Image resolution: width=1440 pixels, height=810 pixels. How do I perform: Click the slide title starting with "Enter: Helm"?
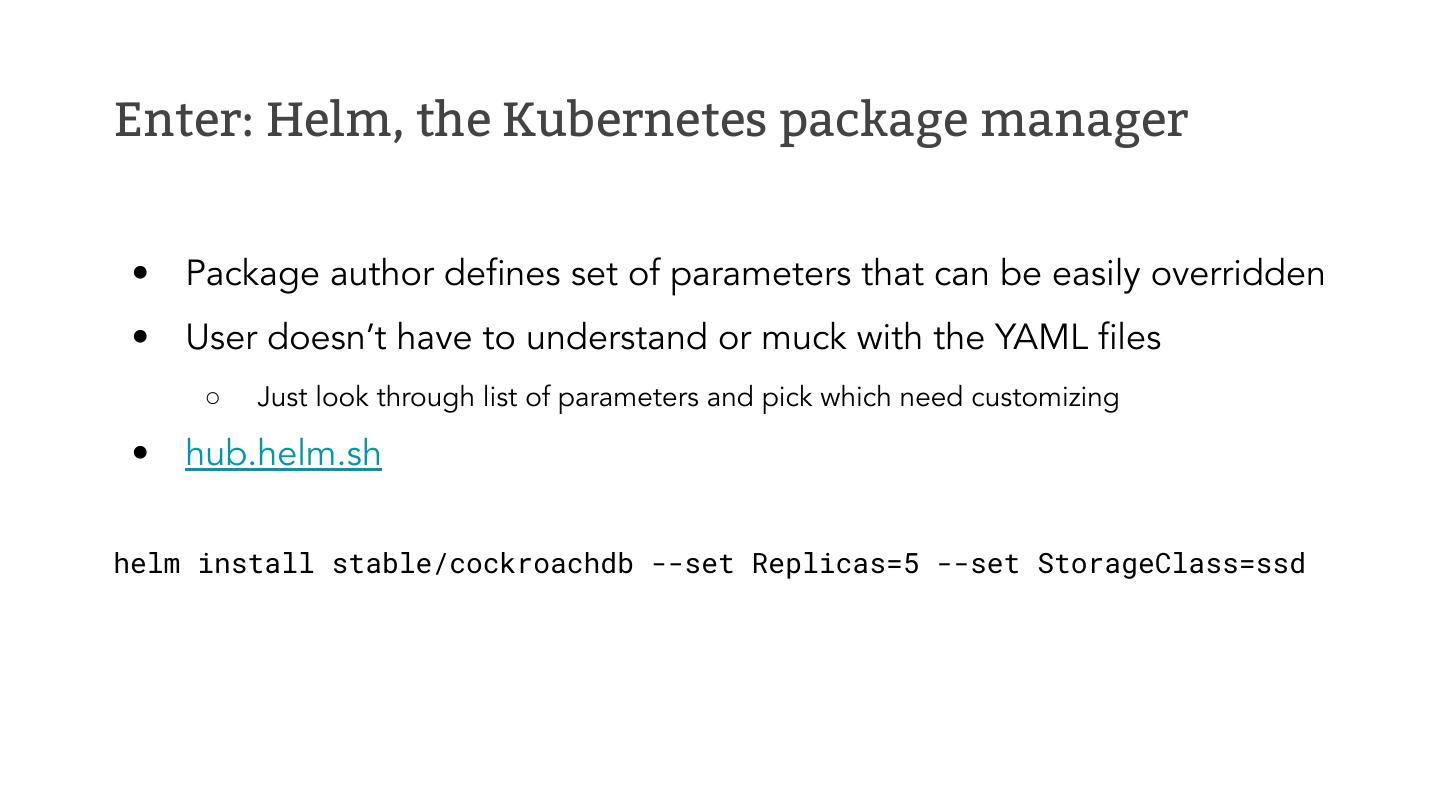click(x=650, y=119)
